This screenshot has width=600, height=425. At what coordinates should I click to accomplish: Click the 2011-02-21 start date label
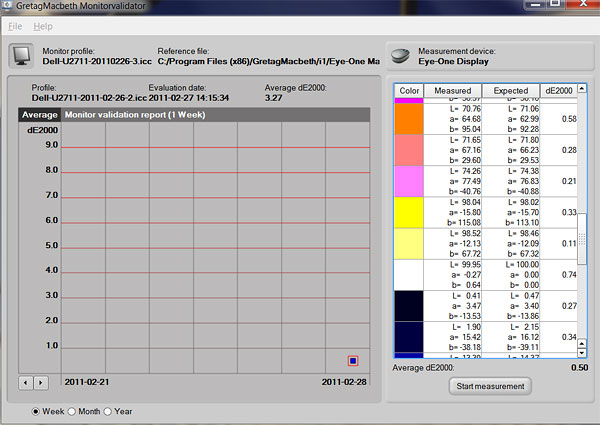pyautogui.click(x=86, y=382)
